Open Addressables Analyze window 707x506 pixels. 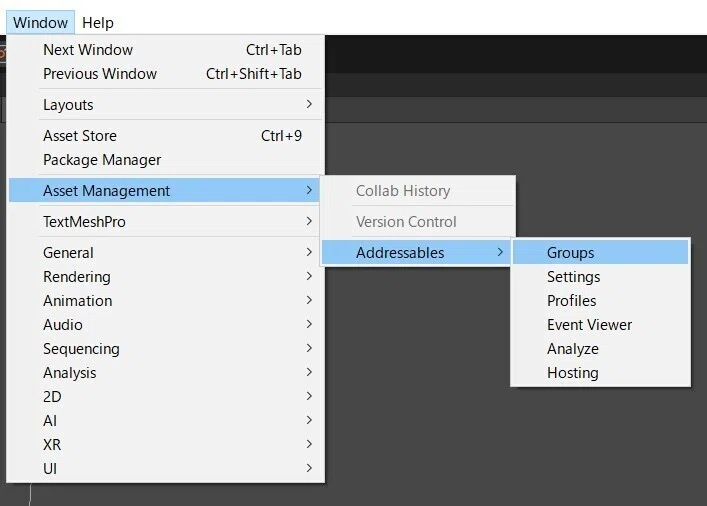click(x=601, y=349)
